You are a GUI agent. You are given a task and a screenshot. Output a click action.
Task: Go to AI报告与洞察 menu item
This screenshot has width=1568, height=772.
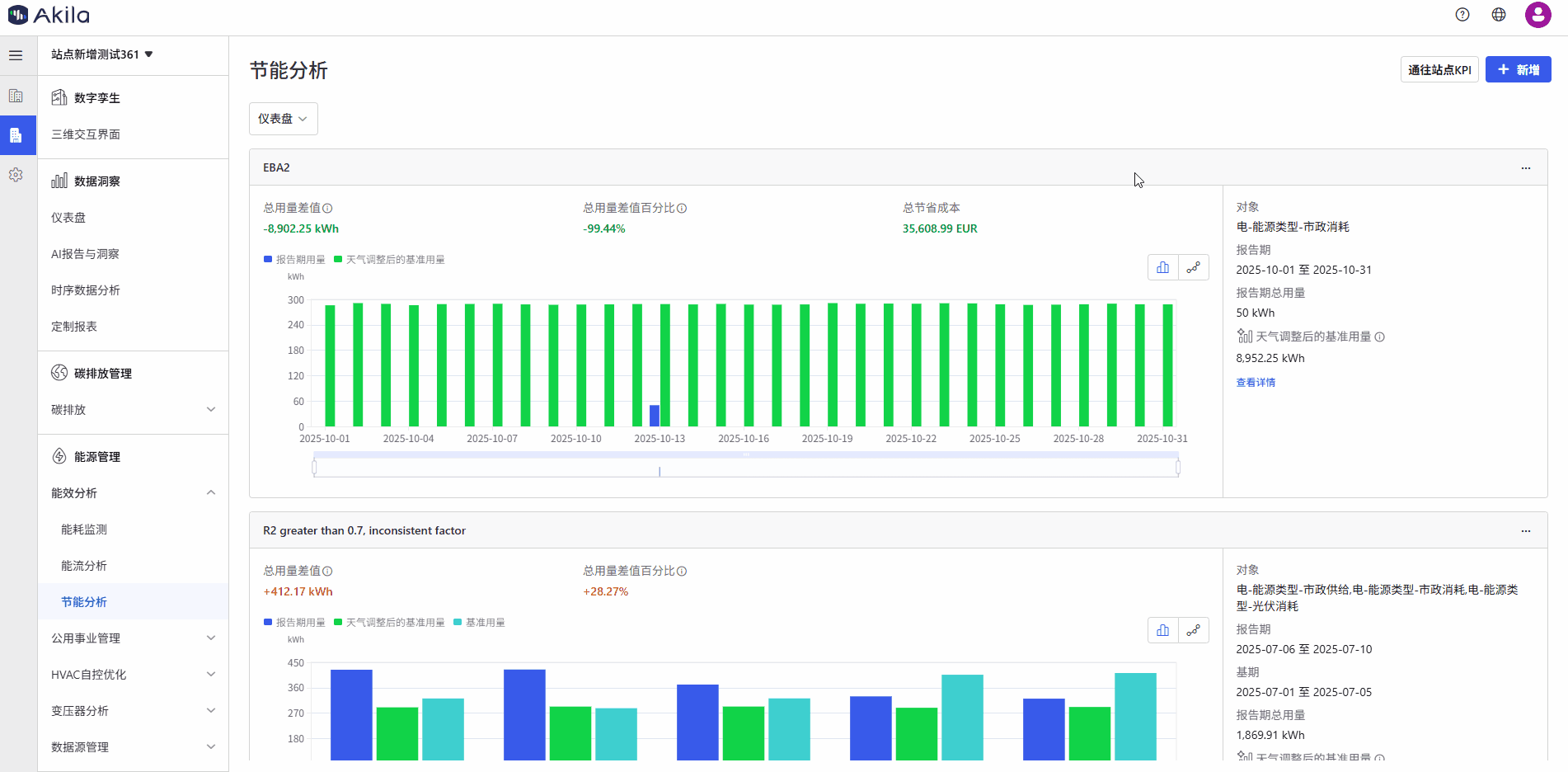coord(85,254)
